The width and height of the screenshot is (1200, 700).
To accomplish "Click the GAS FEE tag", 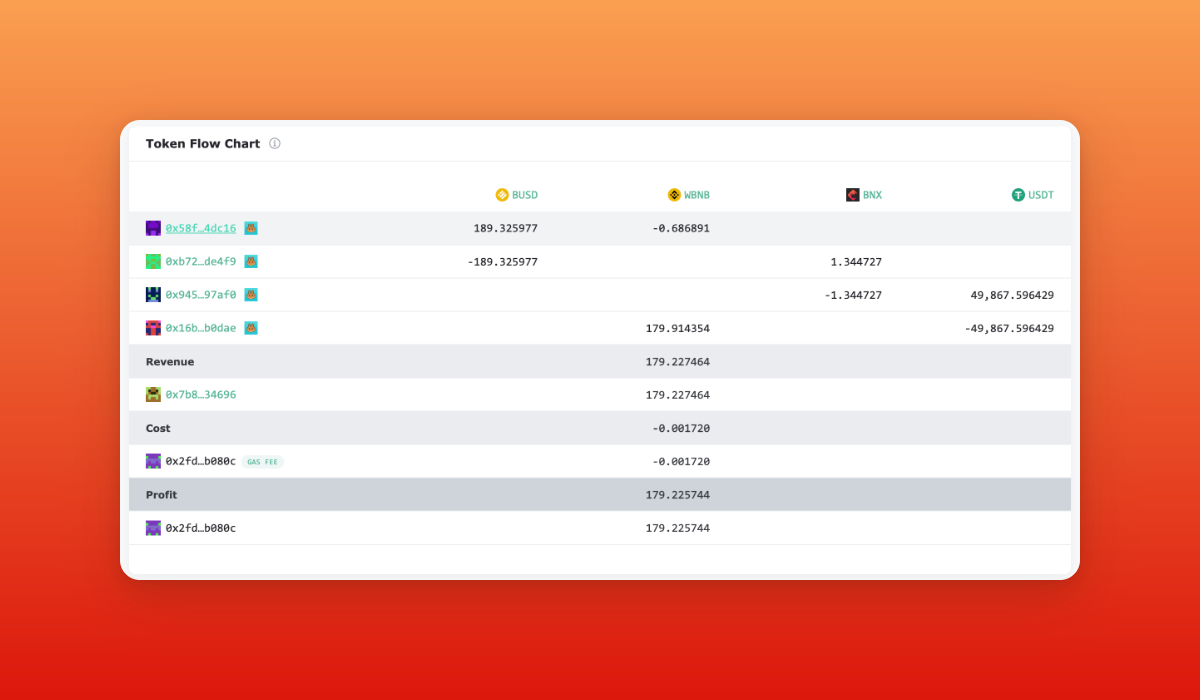I will pos(263,462).
